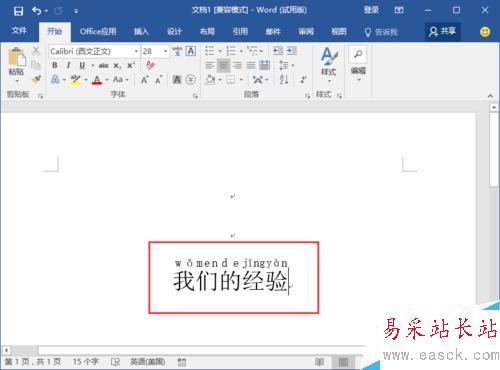The width and height of the screenshot is (500, 370).
Task: Click the Tell me lightbulb search box
Action: point(381,32)
